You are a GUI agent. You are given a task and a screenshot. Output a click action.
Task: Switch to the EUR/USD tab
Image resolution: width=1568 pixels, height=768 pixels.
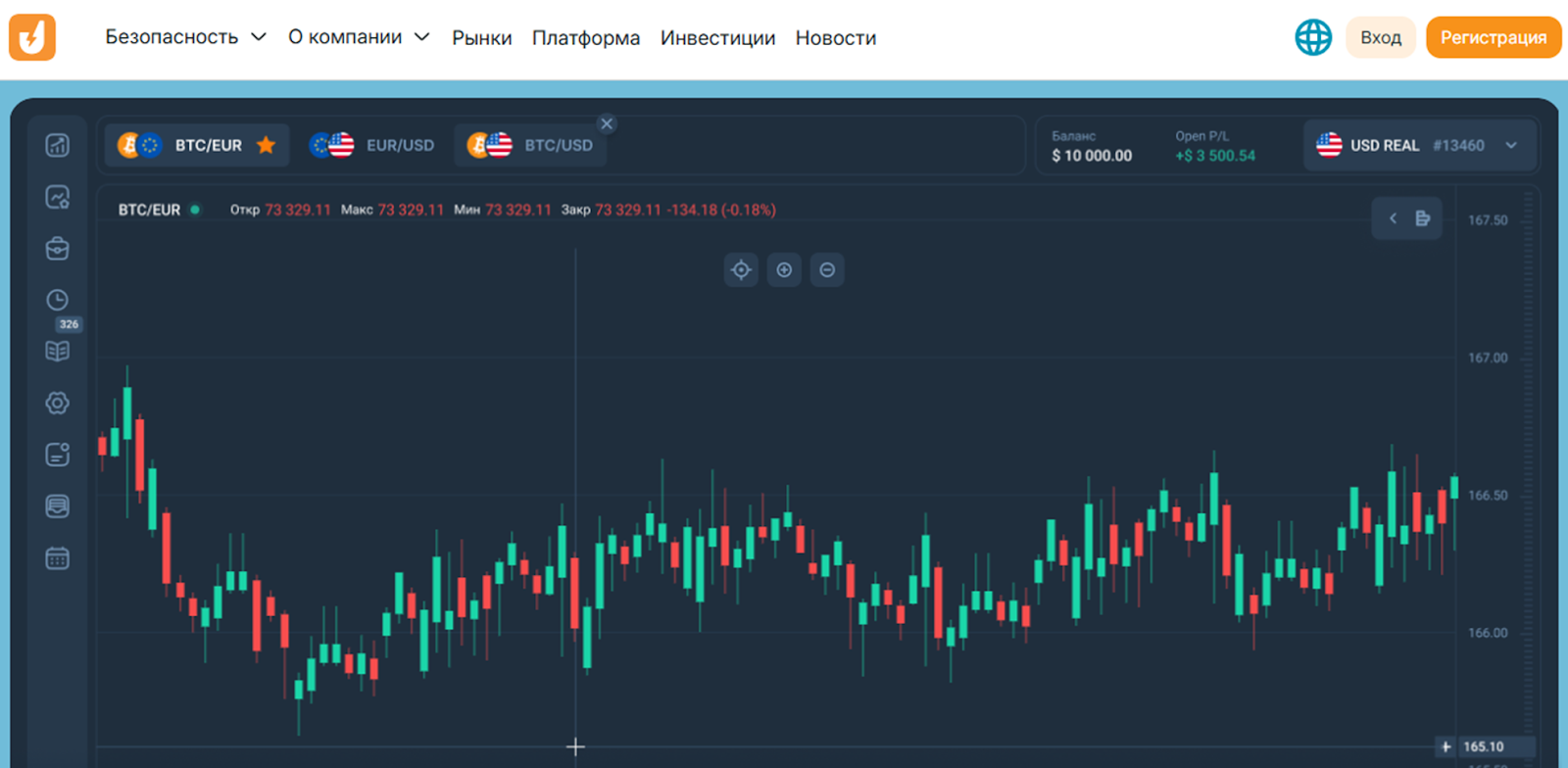tap(371, 145)
